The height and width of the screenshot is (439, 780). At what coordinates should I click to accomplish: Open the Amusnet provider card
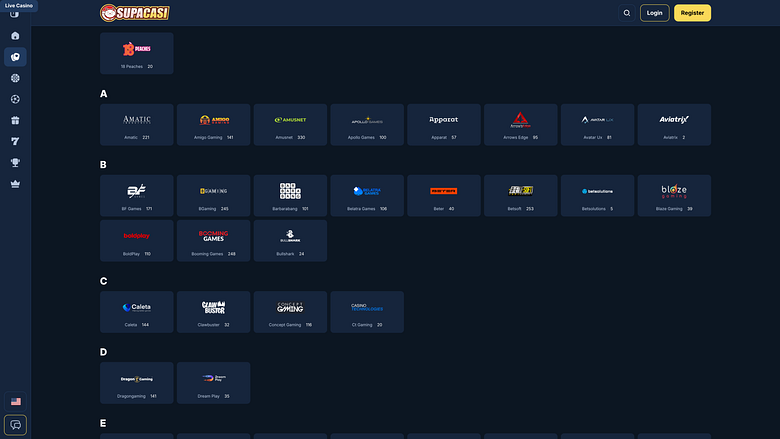coord(291,125)
